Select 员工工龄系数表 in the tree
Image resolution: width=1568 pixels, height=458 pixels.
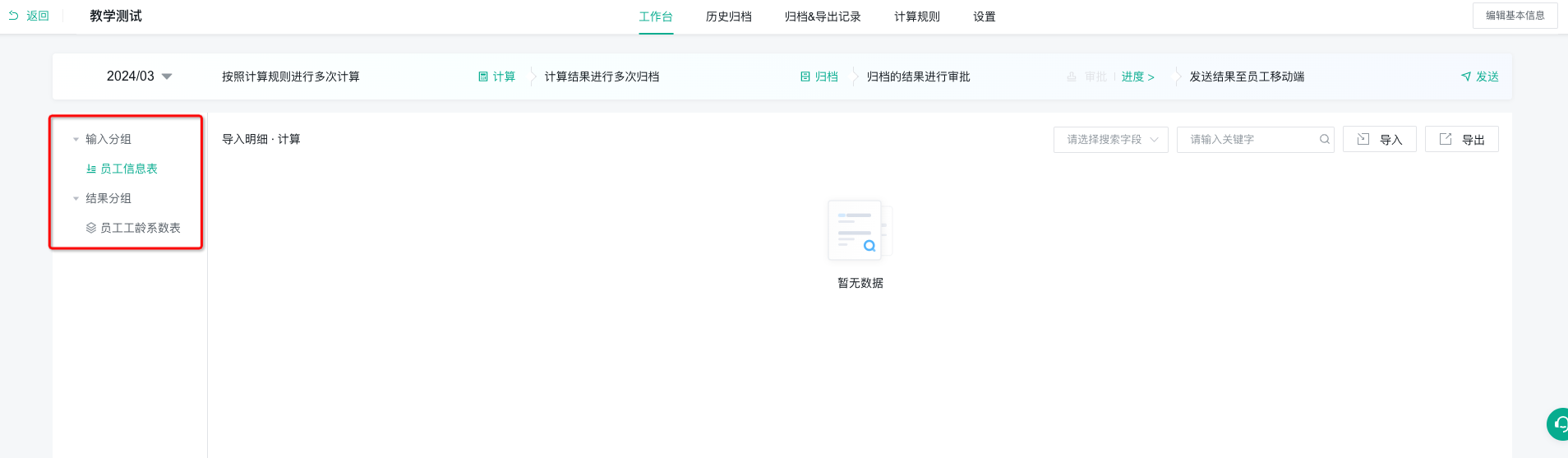click(x=141, y=228)
